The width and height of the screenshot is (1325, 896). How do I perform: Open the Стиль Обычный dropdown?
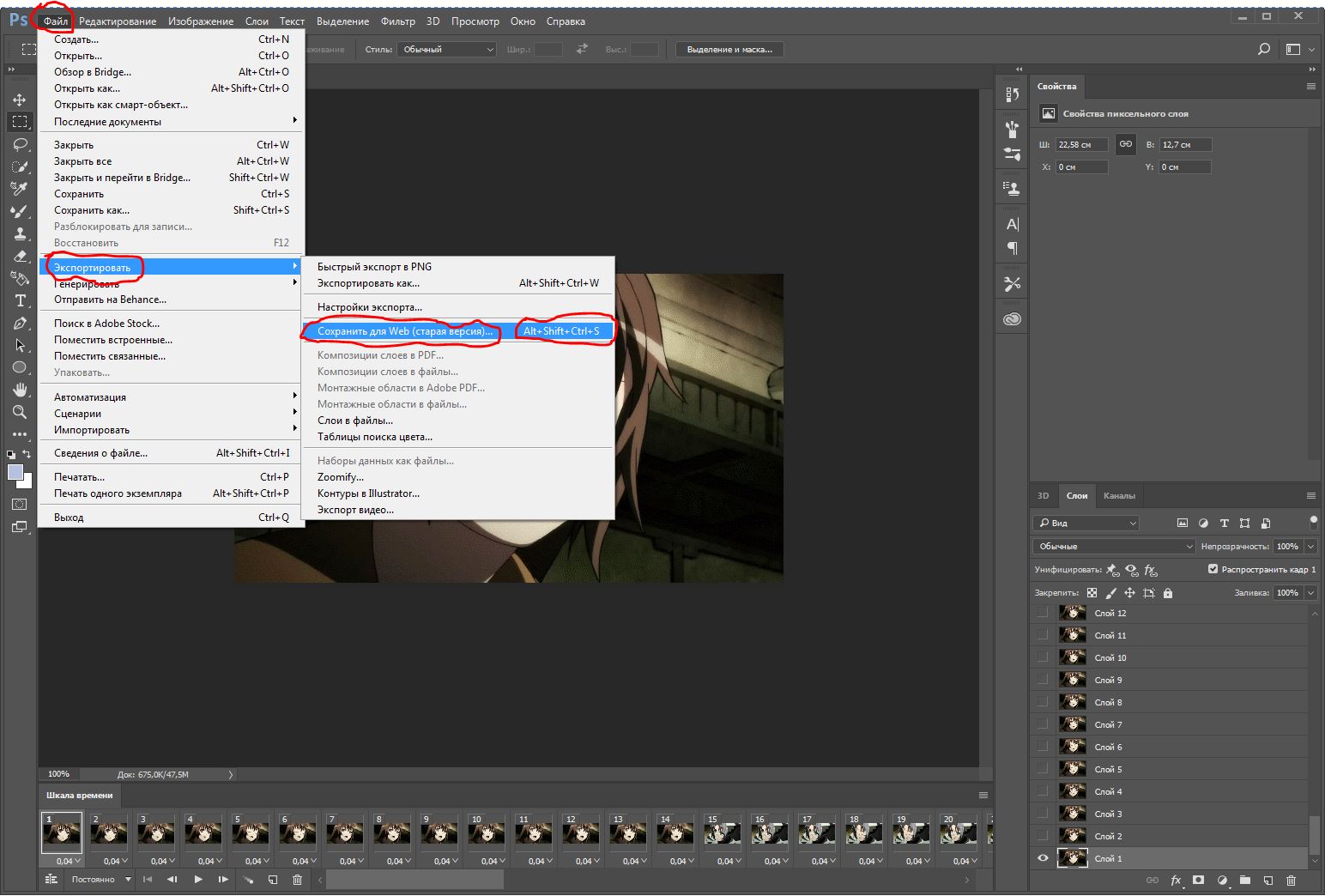coord(446,50)
